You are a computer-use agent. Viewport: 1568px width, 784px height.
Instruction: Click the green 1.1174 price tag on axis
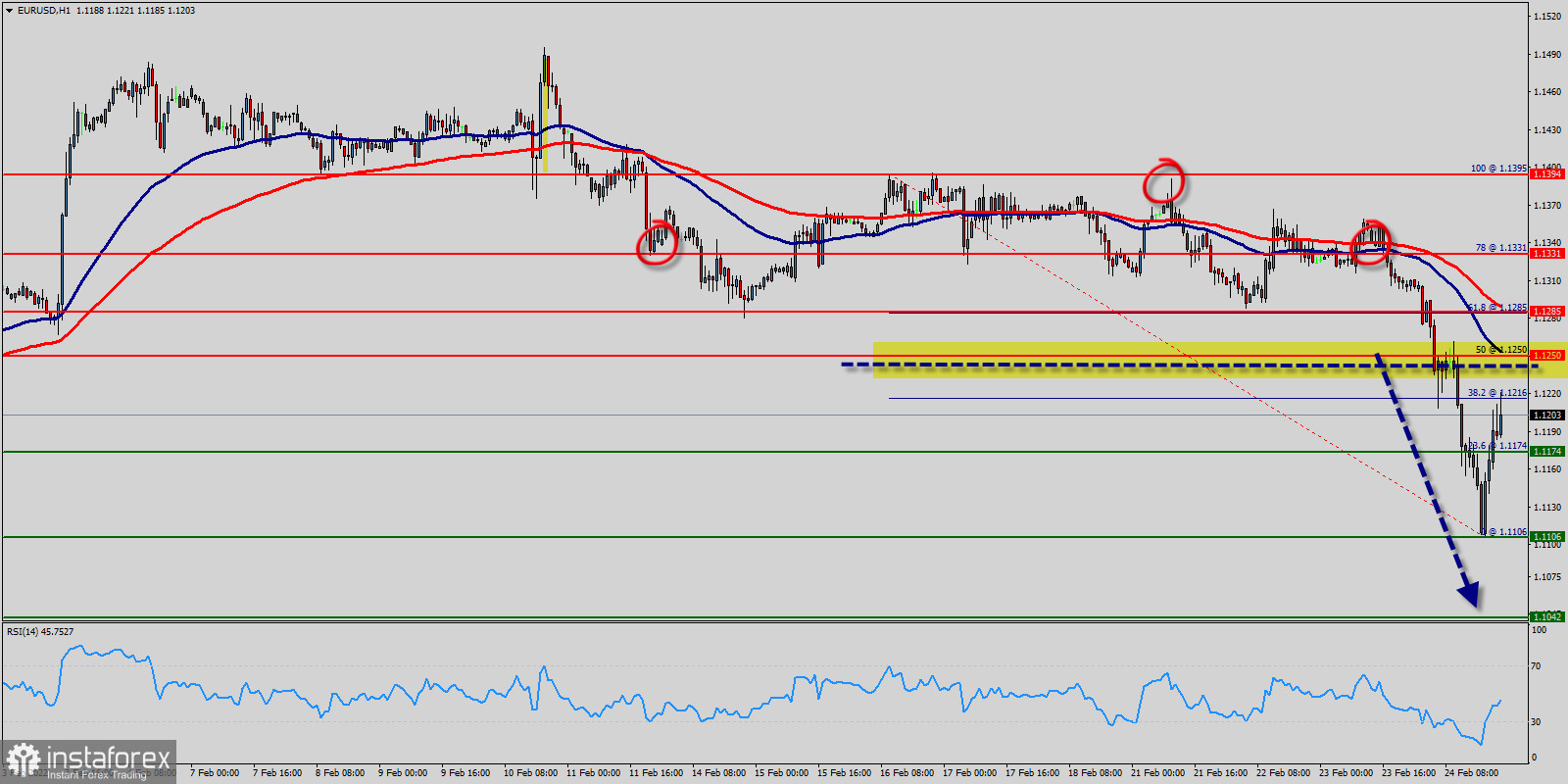(1547, 452)
